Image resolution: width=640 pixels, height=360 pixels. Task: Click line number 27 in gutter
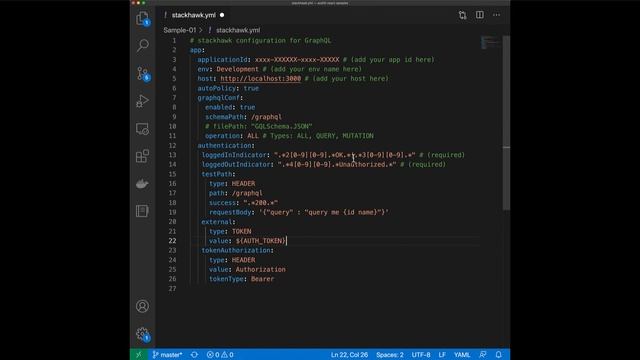pyautogui.click(x=172, y=289)
